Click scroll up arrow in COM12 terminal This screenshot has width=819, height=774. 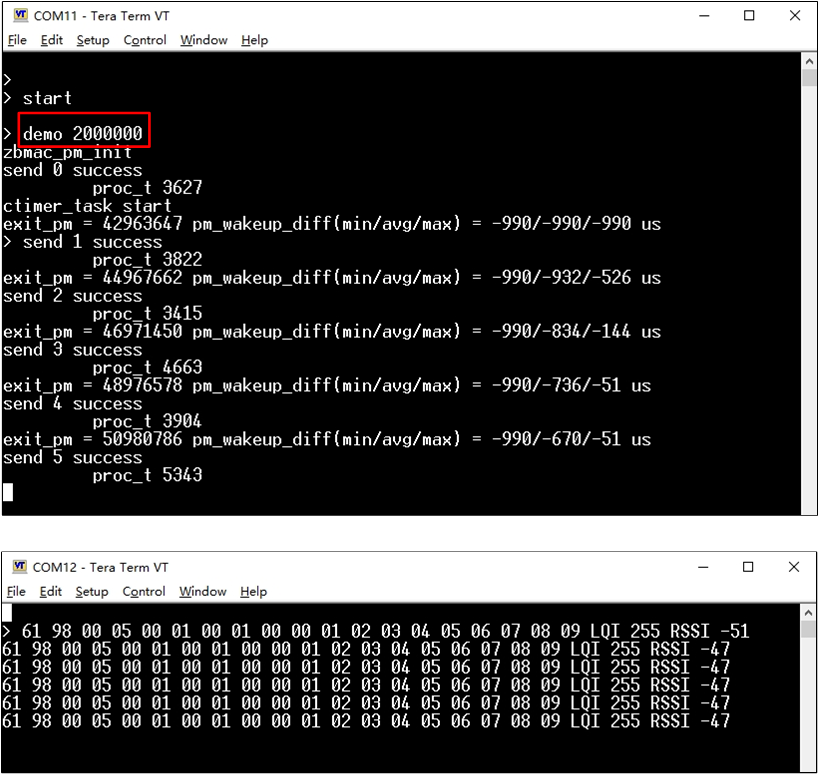click(808, 612)
